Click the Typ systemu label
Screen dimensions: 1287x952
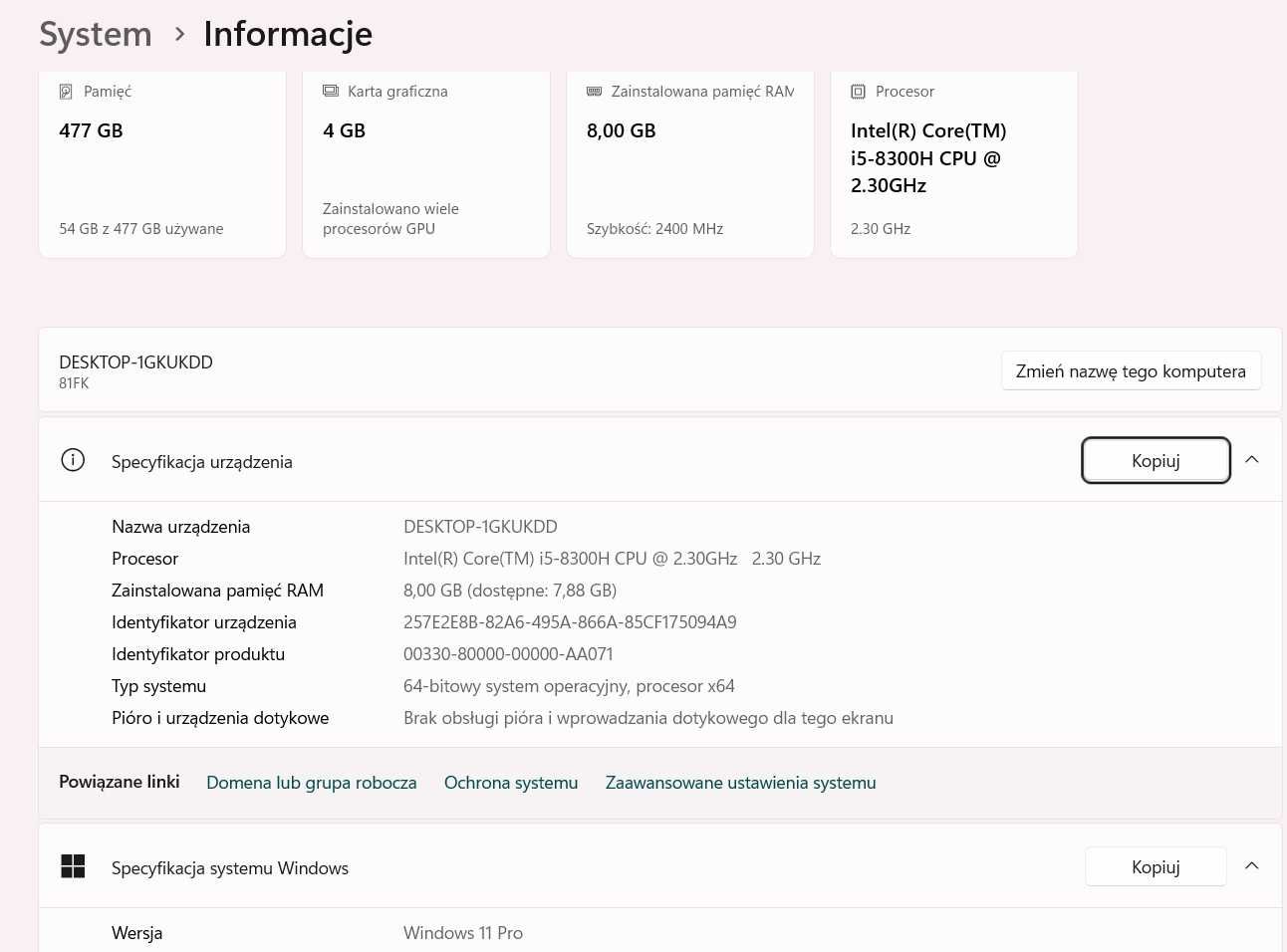pyautogui.click(x=159, y=686)
